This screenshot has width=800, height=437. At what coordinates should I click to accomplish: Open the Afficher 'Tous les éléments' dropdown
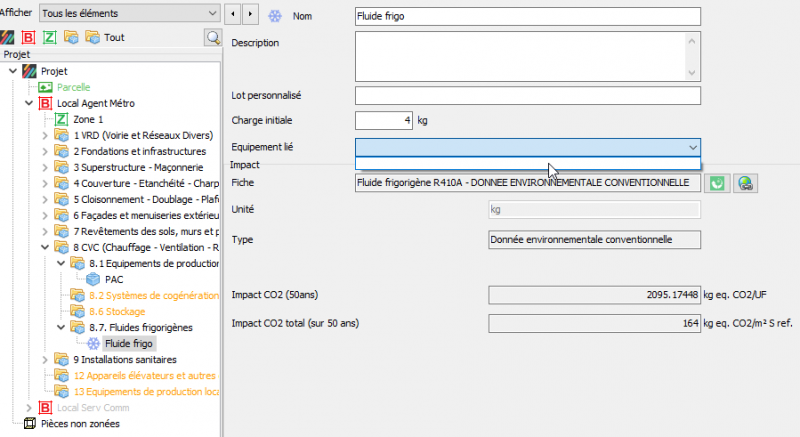tap(129, 13)
